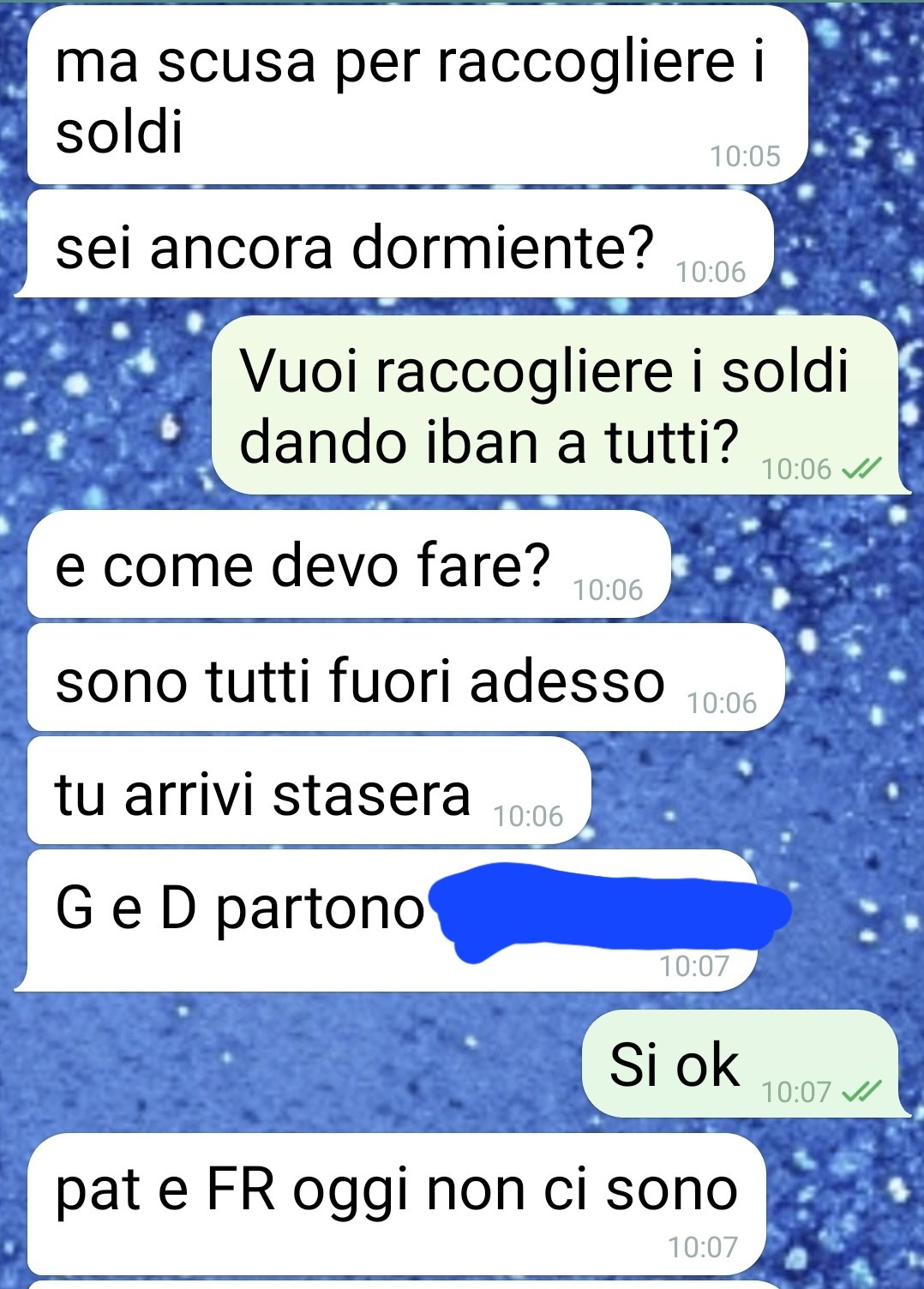Tap the 'pat e FR oggi non ci sono' message
924x1289 pixels.
[396, 1204]
